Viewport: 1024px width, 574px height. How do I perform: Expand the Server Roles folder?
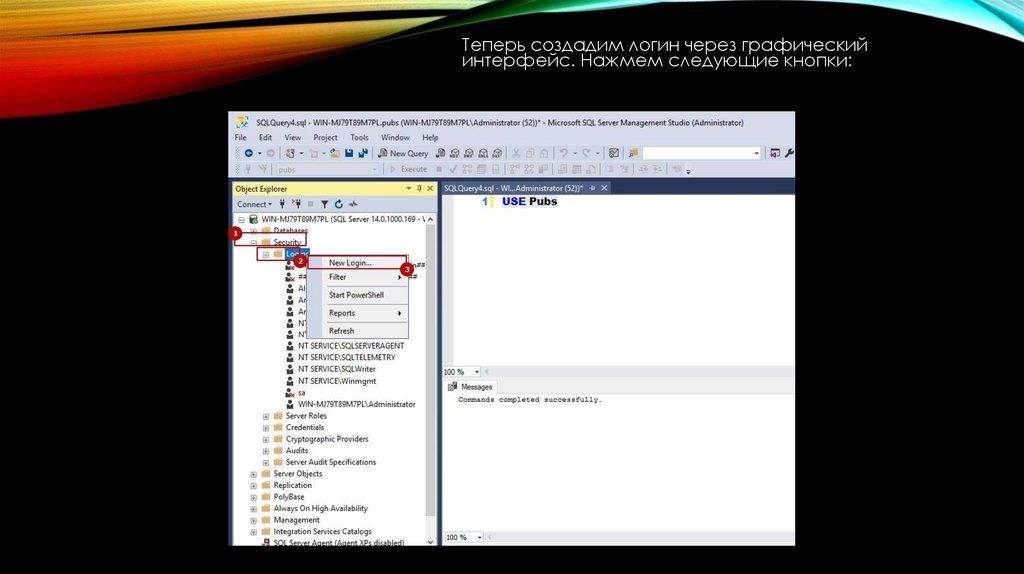click(x=266, y=417)
